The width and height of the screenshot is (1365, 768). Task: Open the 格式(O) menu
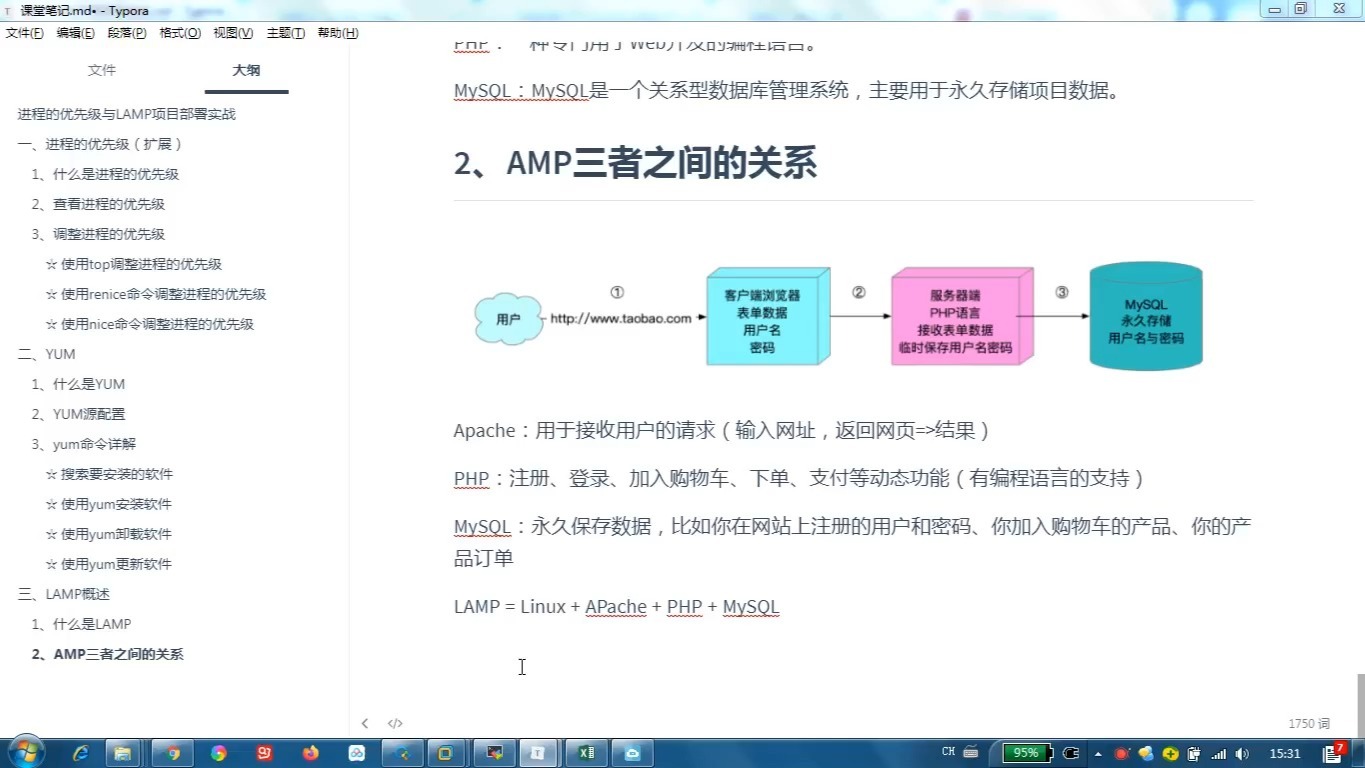pos(180,33)
